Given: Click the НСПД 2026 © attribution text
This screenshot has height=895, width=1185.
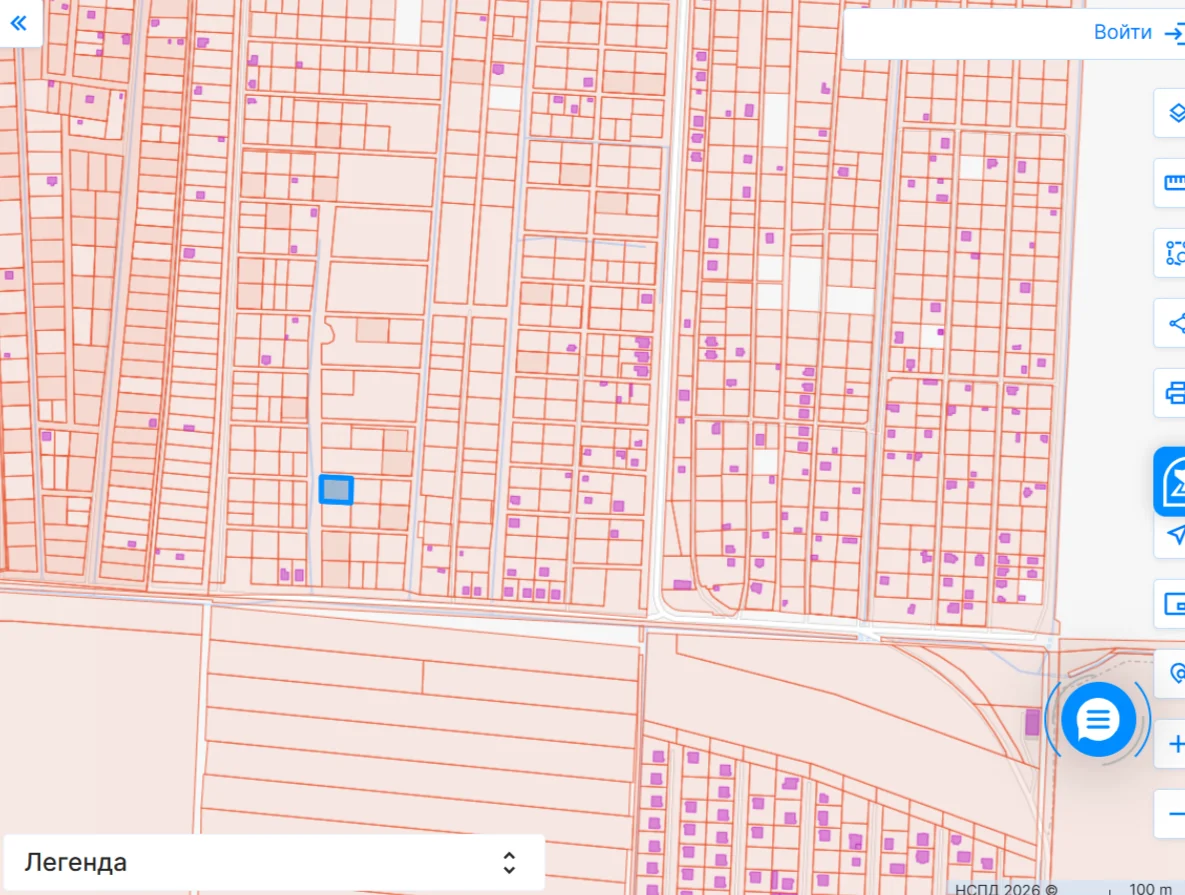Looking at the screenshot, I should coord(1005,888).
